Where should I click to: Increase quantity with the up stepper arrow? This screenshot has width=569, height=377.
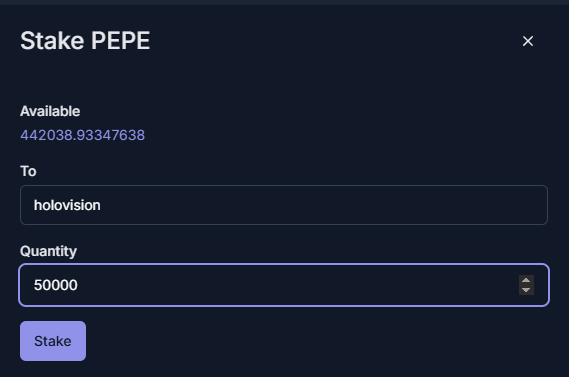pyautogui.click(x=526, y=280)
